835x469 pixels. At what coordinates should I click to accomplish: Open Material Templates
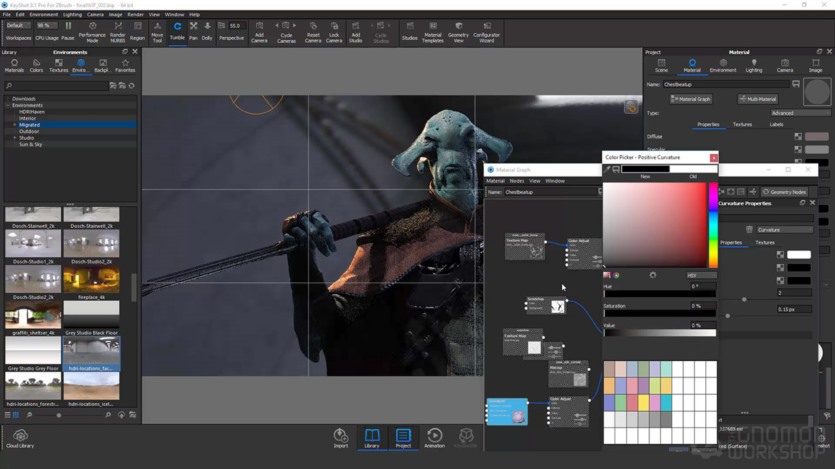(433, 31)
